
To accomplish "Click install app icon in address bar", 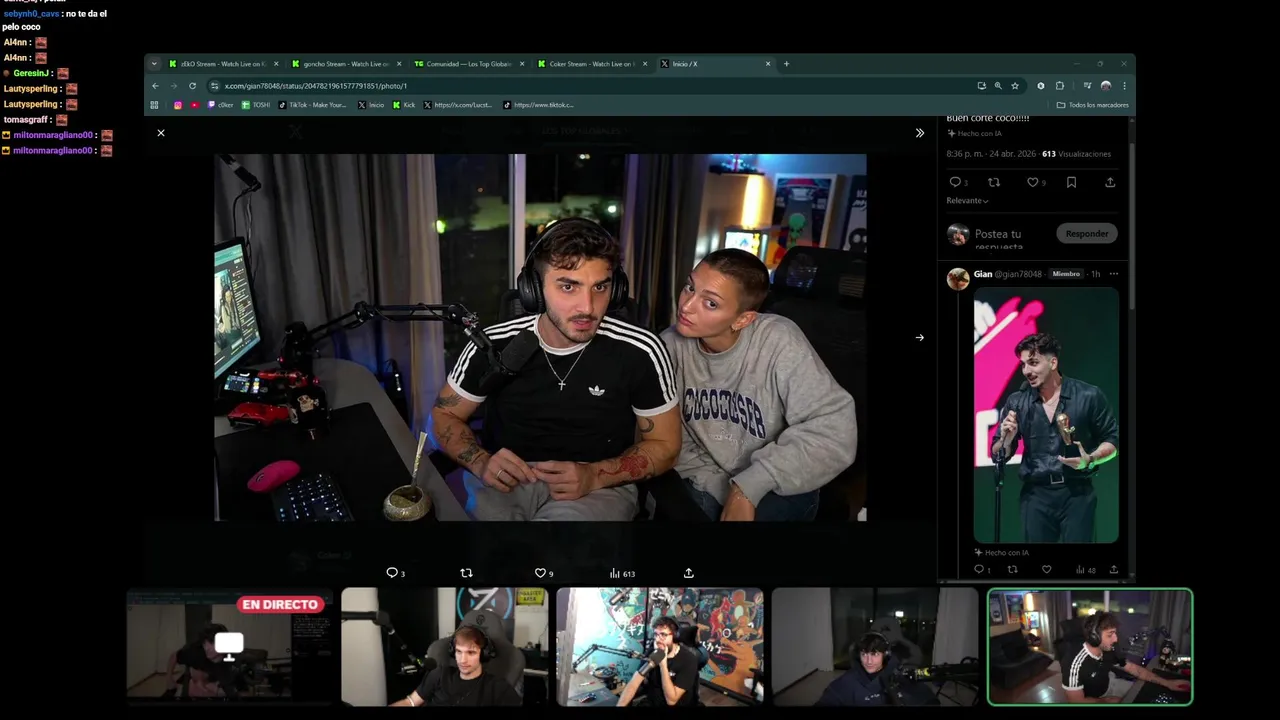I will pos(981,86).
